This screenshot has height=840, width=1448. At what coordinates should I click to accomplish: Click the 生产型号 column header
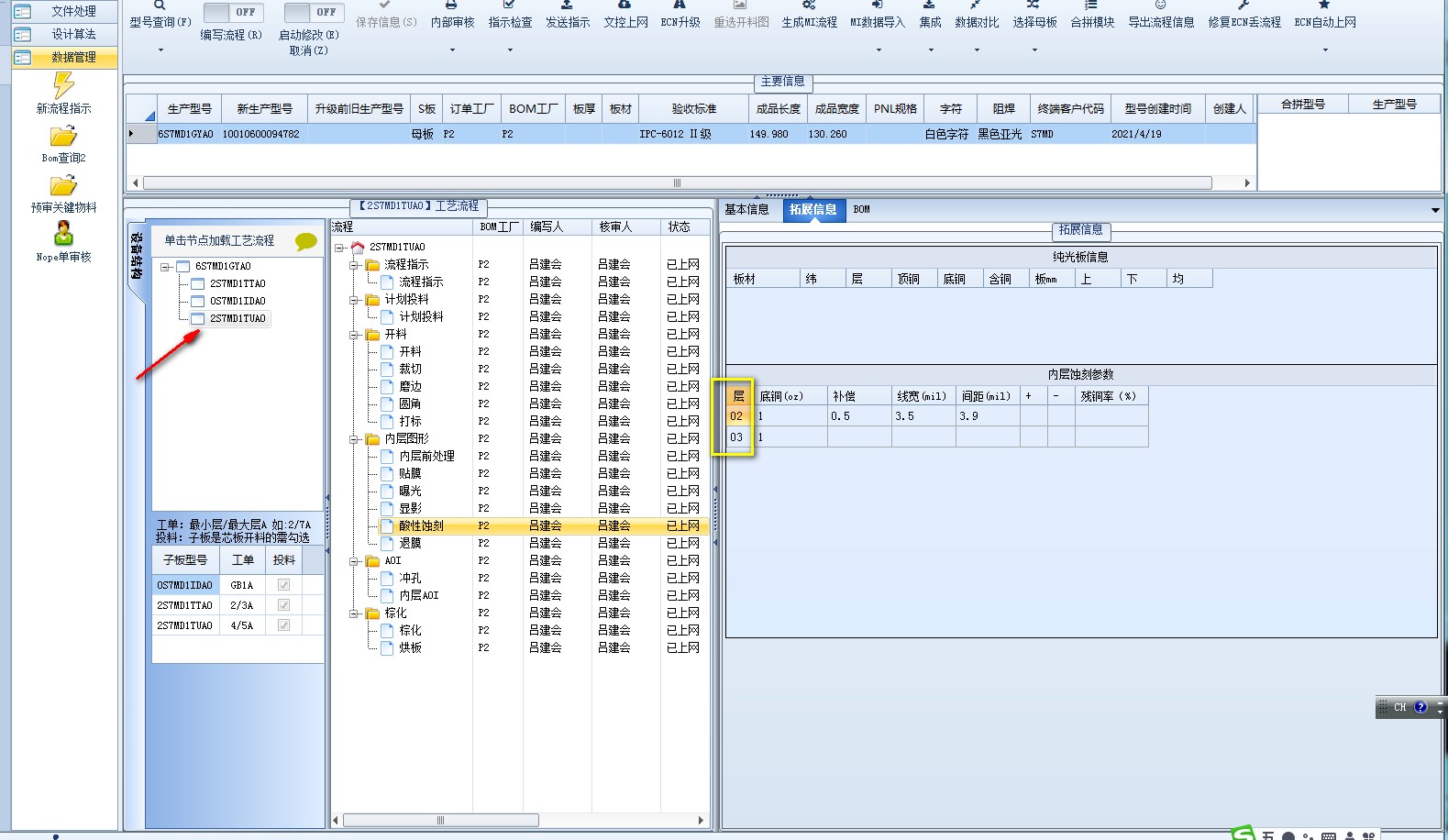pyautogui.click(x=189, y=108)
